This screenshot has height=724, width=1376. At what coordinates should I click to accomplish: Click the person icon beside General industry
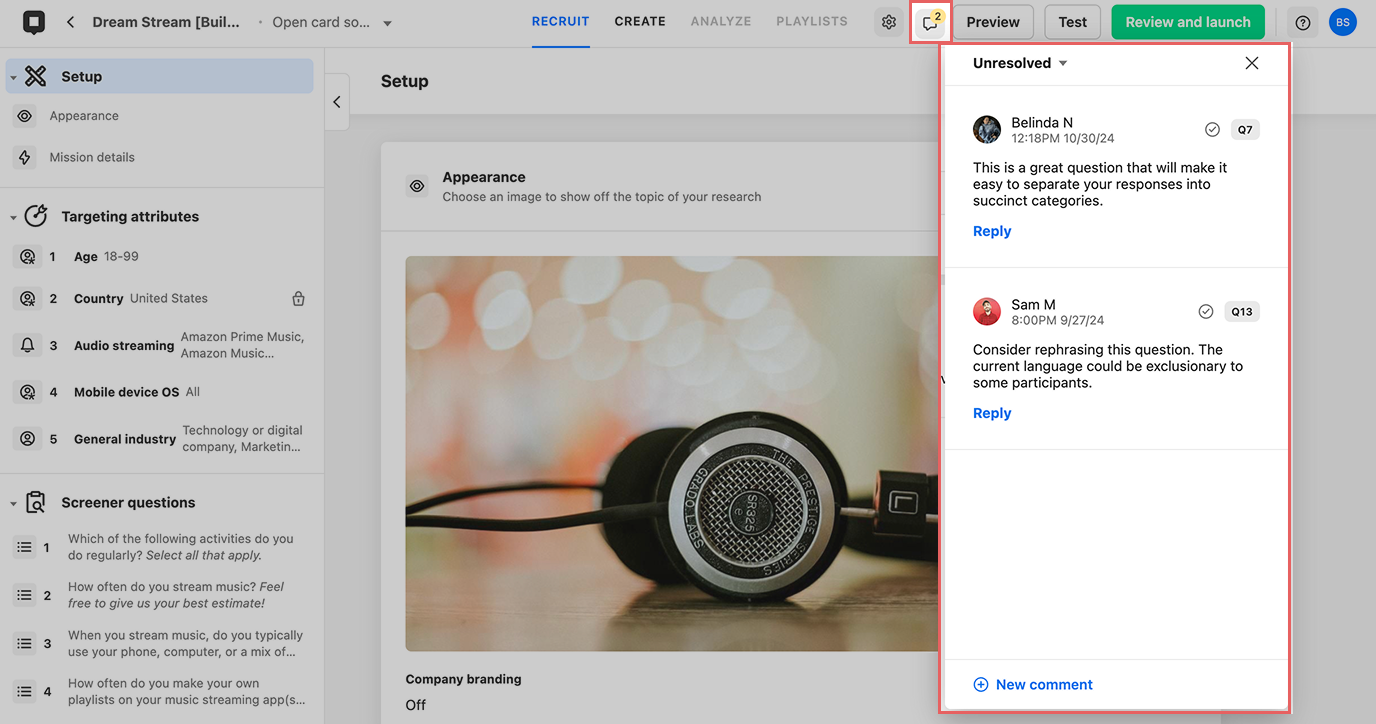(x=28, y=438)
